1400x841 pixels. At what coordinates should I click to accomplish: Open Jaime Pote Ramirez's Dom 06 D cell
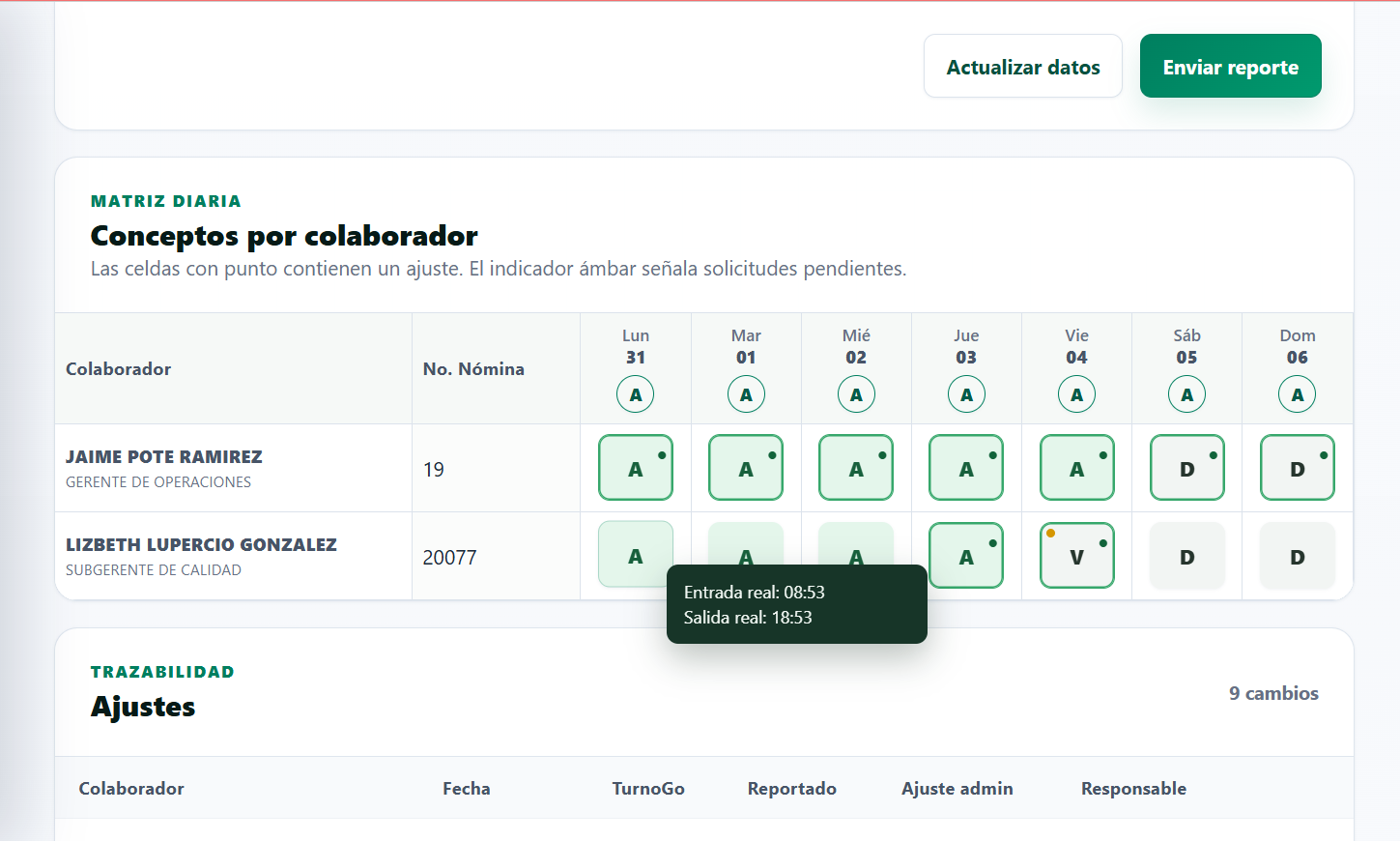[x=1297, y=468]
